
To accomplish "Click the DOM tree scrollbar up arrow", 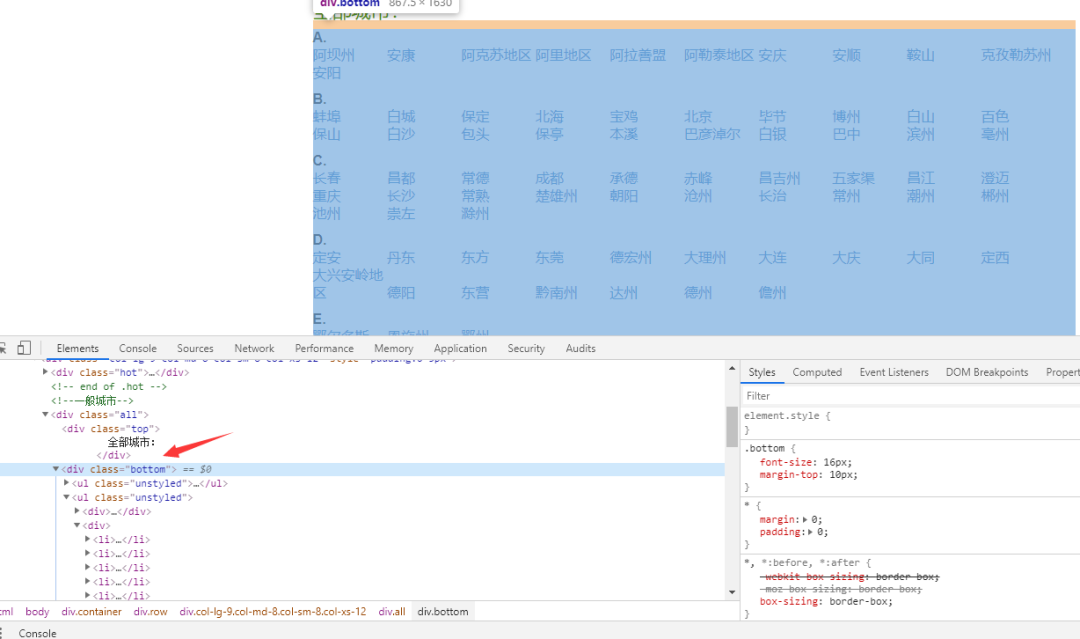I will [x=732, y=369].
